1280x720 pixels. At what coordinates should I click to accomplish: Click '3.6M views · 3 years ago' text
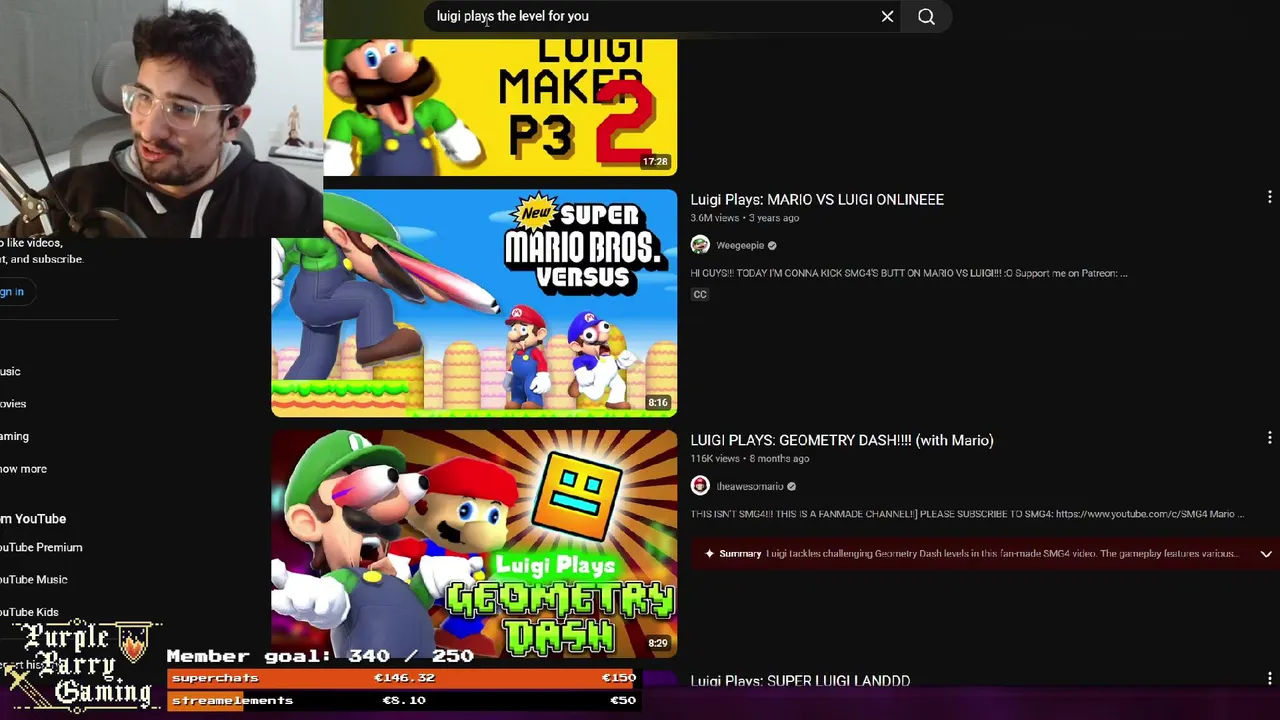745,218
